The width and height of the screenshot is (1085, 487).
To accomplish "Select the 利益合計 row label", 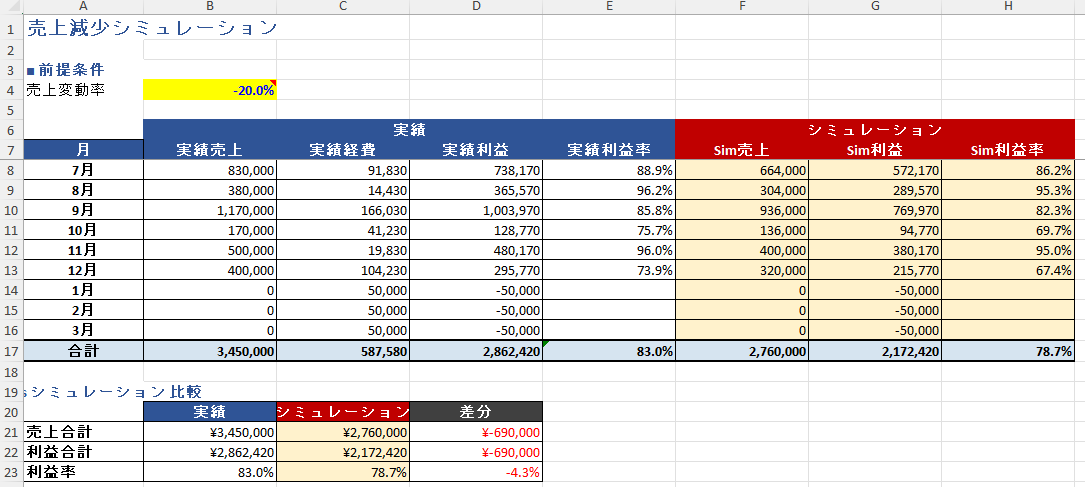I will (83, 452).
